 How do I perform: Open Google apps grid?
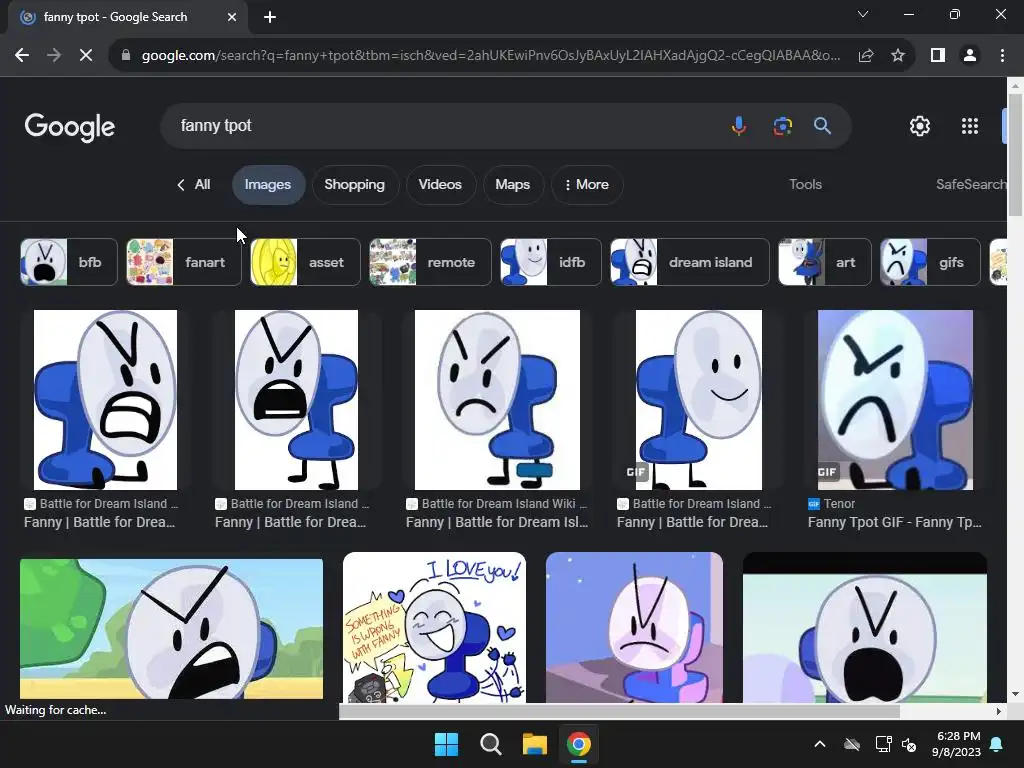tap(970, 126)
